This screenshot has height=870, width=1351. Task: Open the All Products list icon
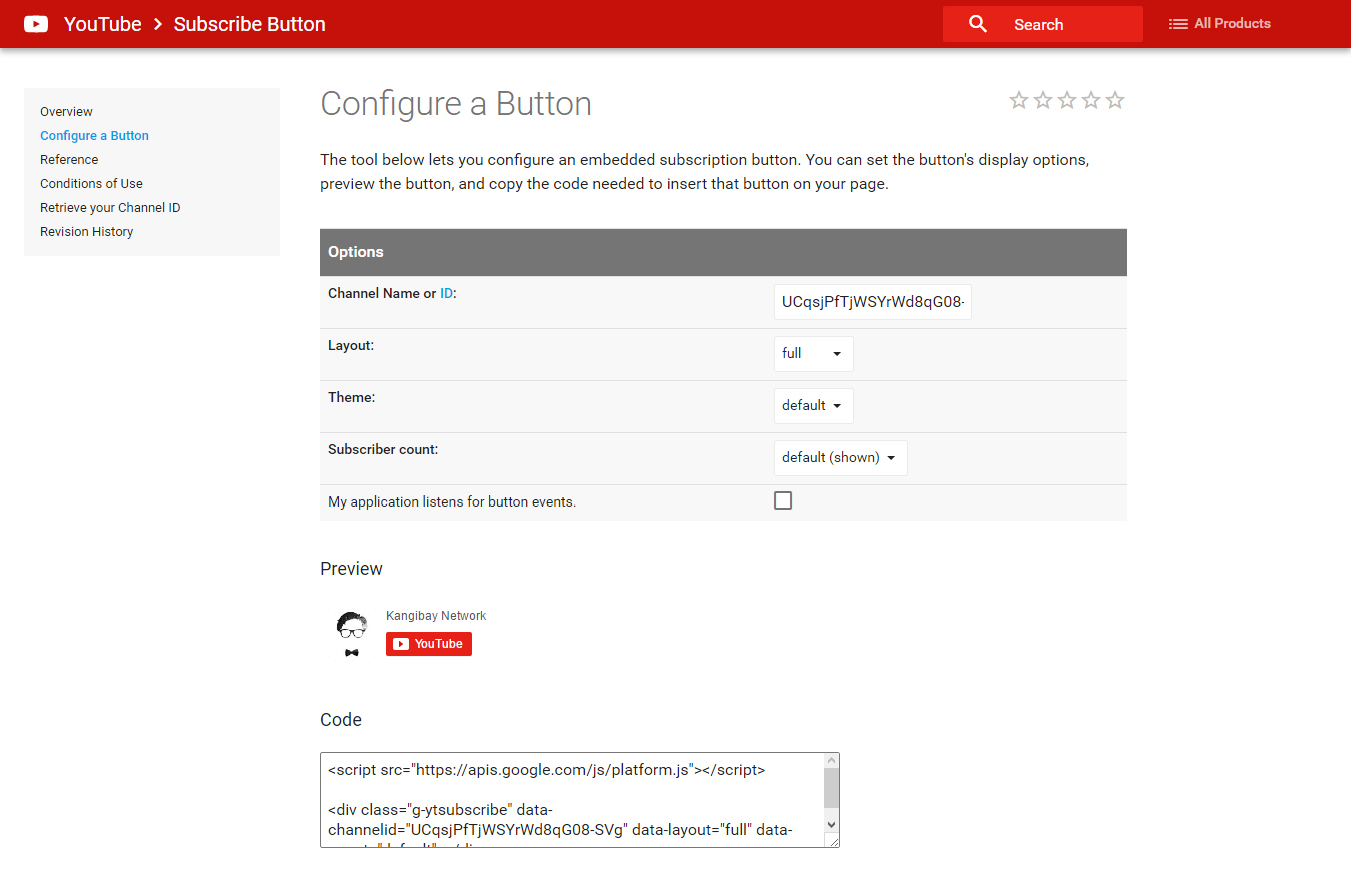tap(1178, 24)
